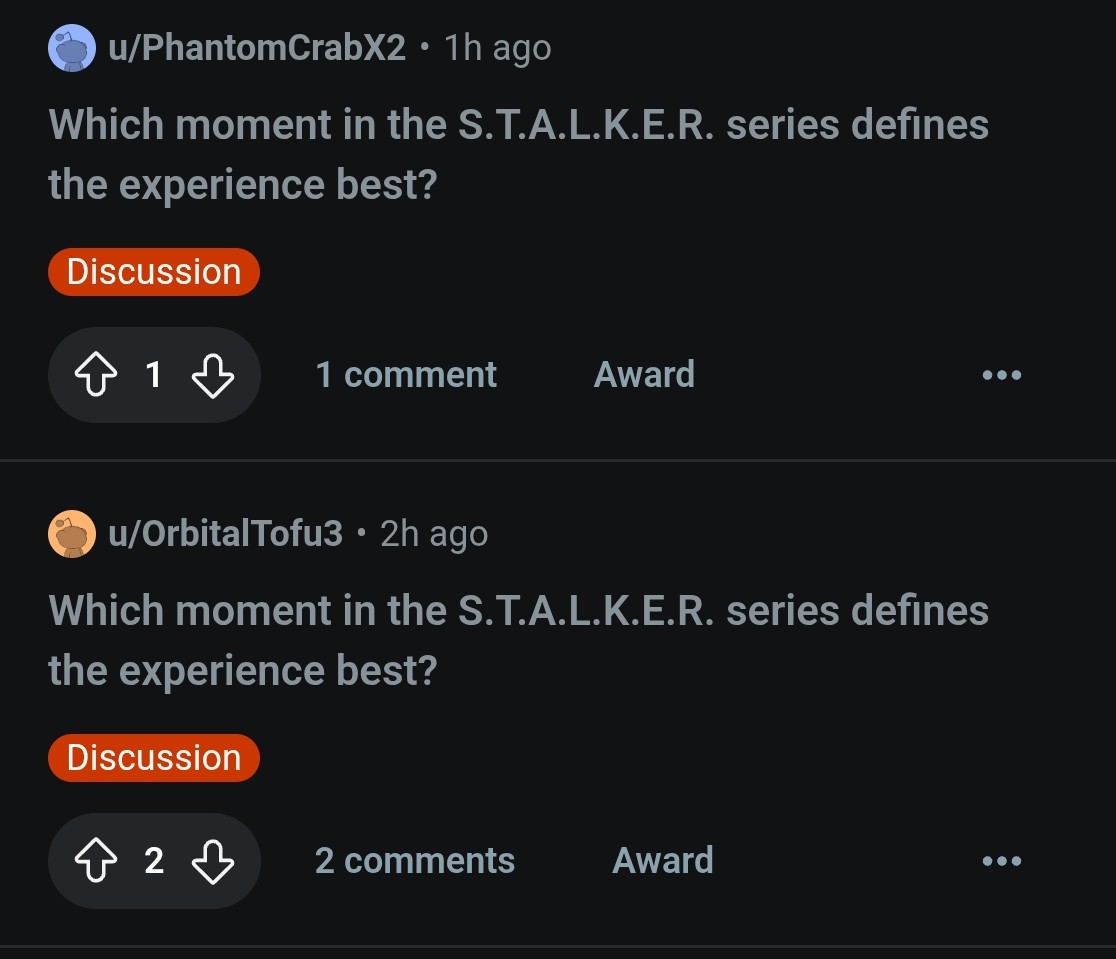
Task: Give Award to OrbitalTofu3's post
Action: [663, 861]
